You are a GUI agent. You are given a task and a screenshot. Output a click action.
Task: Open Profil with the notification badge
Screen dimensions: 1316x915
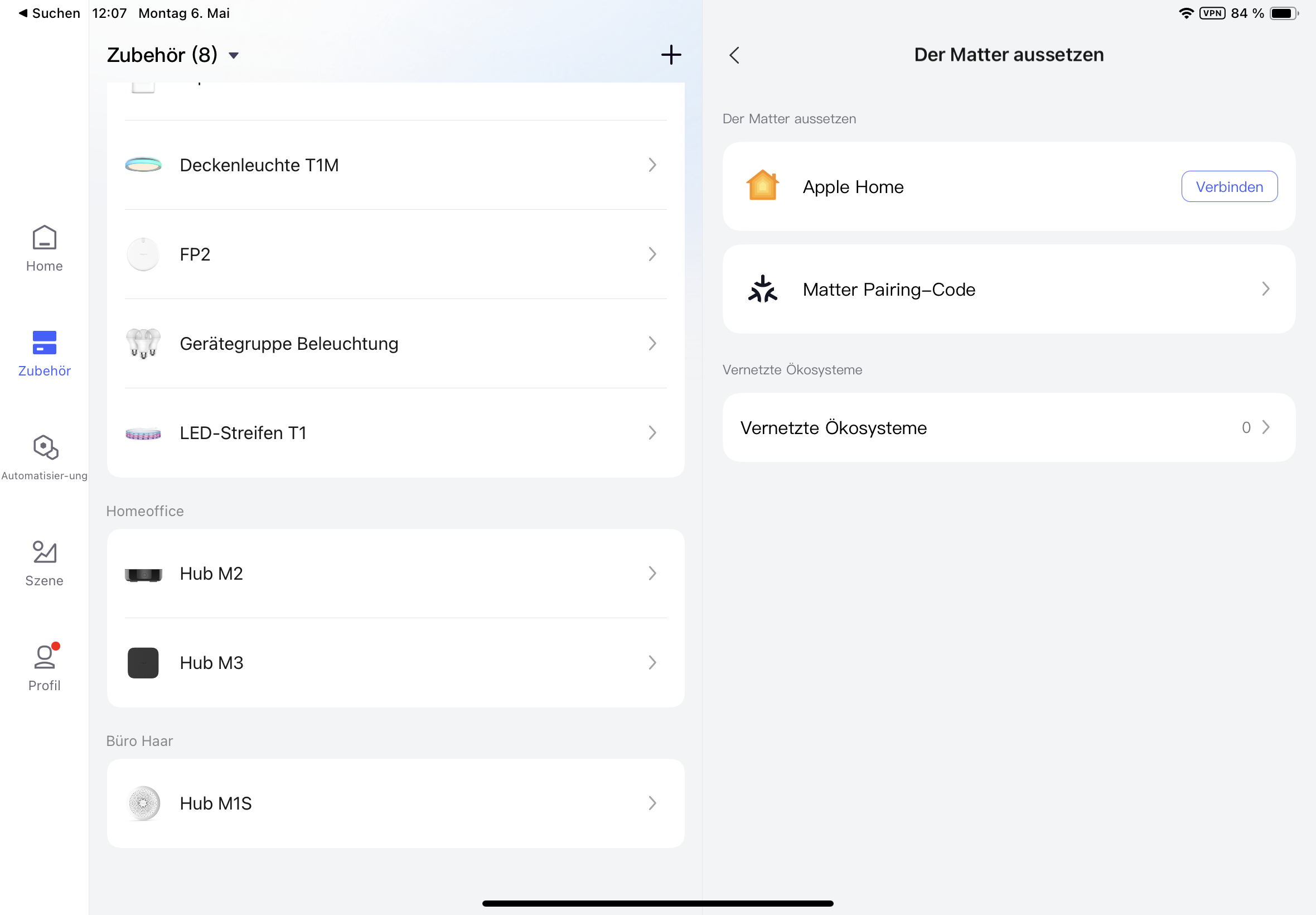click(45, 658)
